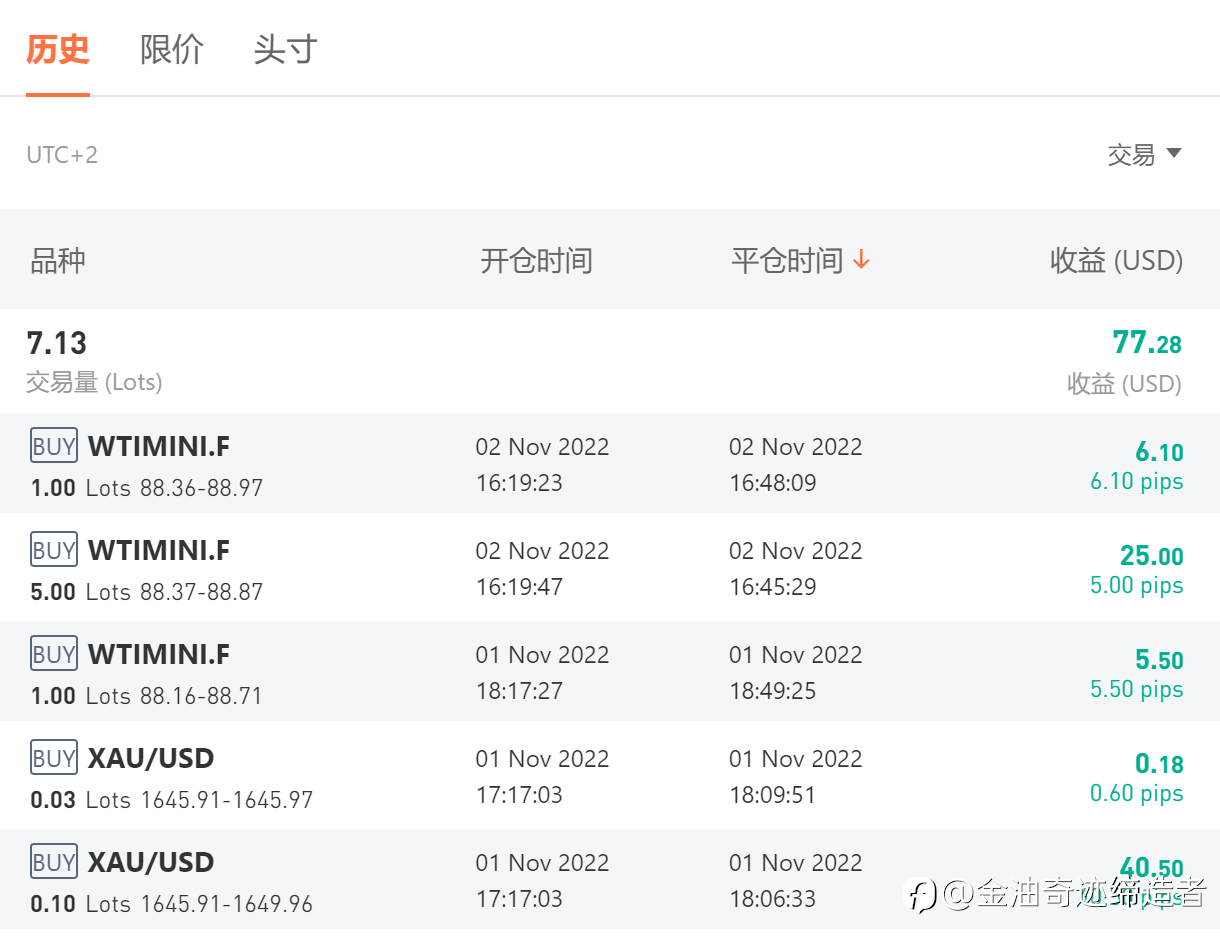The height and width of the screenshot is (948, 1220).
Task: Click the 收益 (USD) column header
Action: pyautogui.click(x=1116, y=261)
